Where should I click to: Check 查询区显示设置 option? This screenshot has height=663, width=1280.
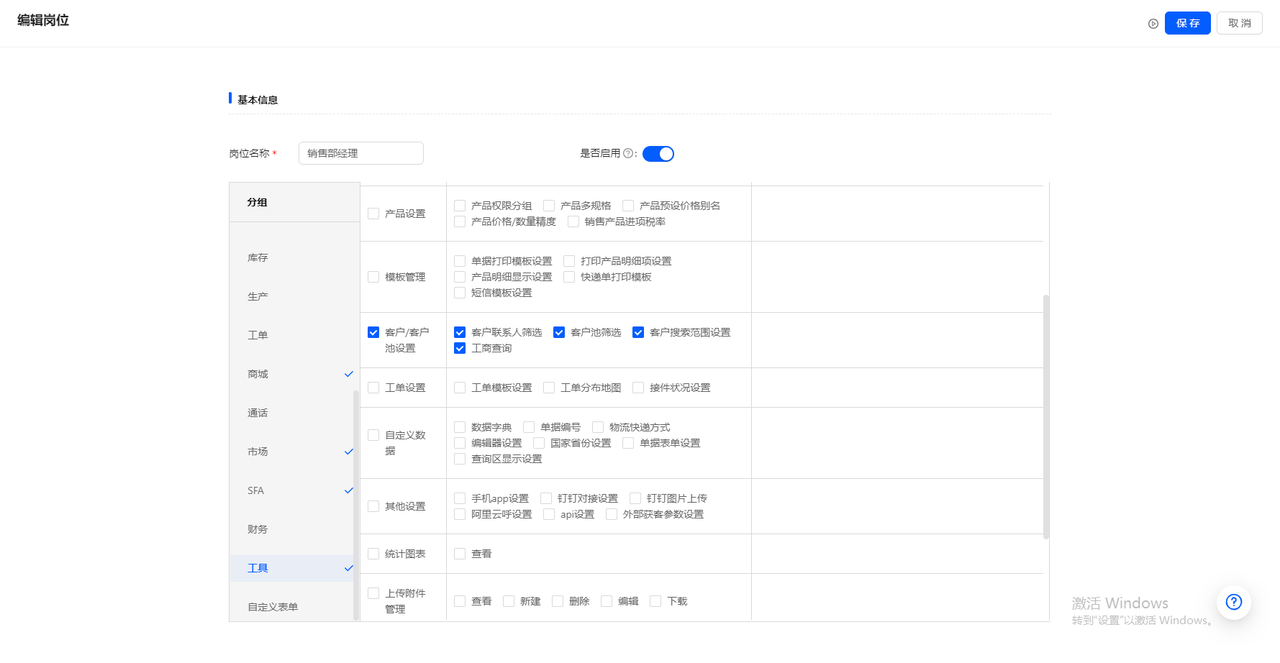click(460, 459)
